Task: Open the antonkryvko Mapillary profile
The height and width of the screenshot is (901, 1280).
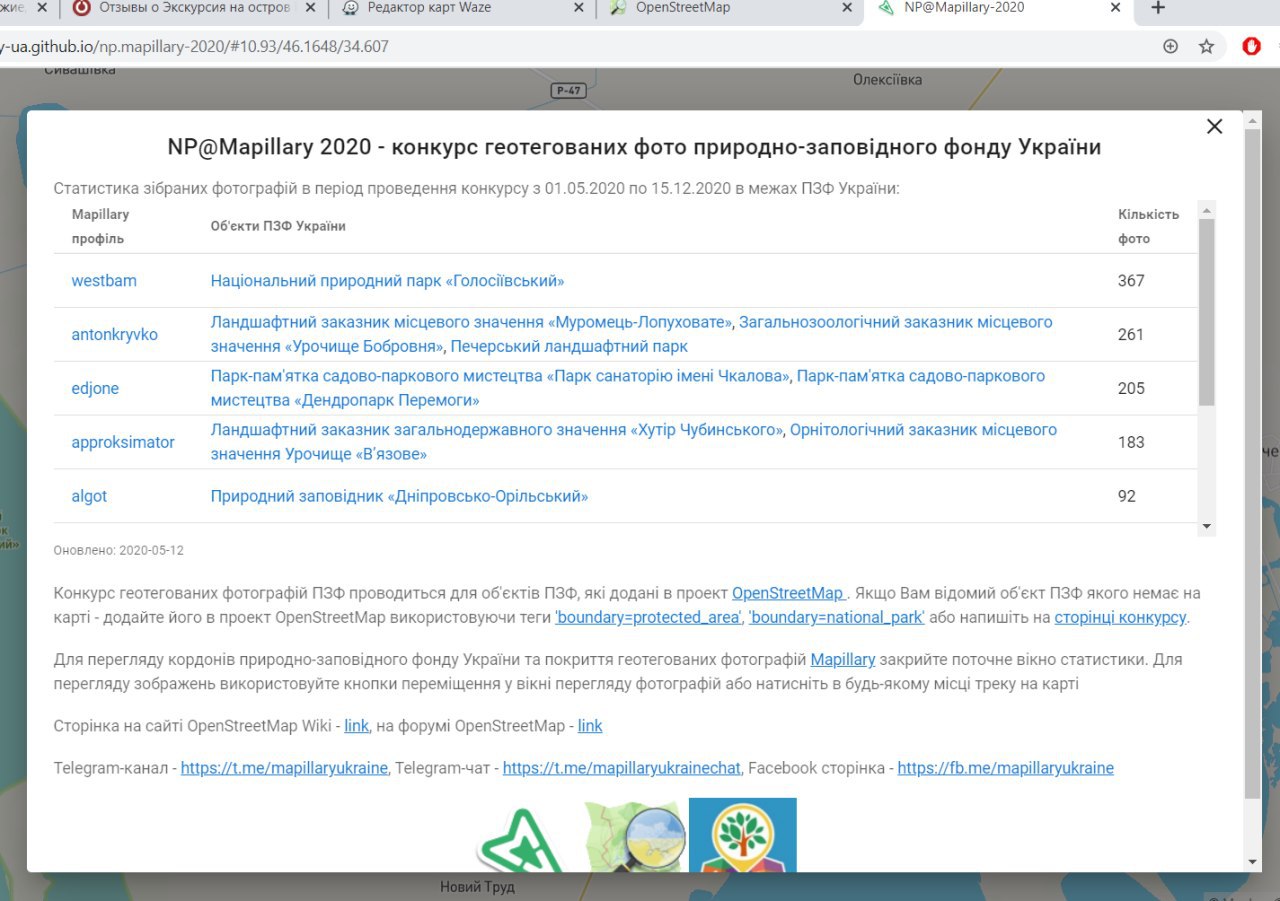Action: 115,335
